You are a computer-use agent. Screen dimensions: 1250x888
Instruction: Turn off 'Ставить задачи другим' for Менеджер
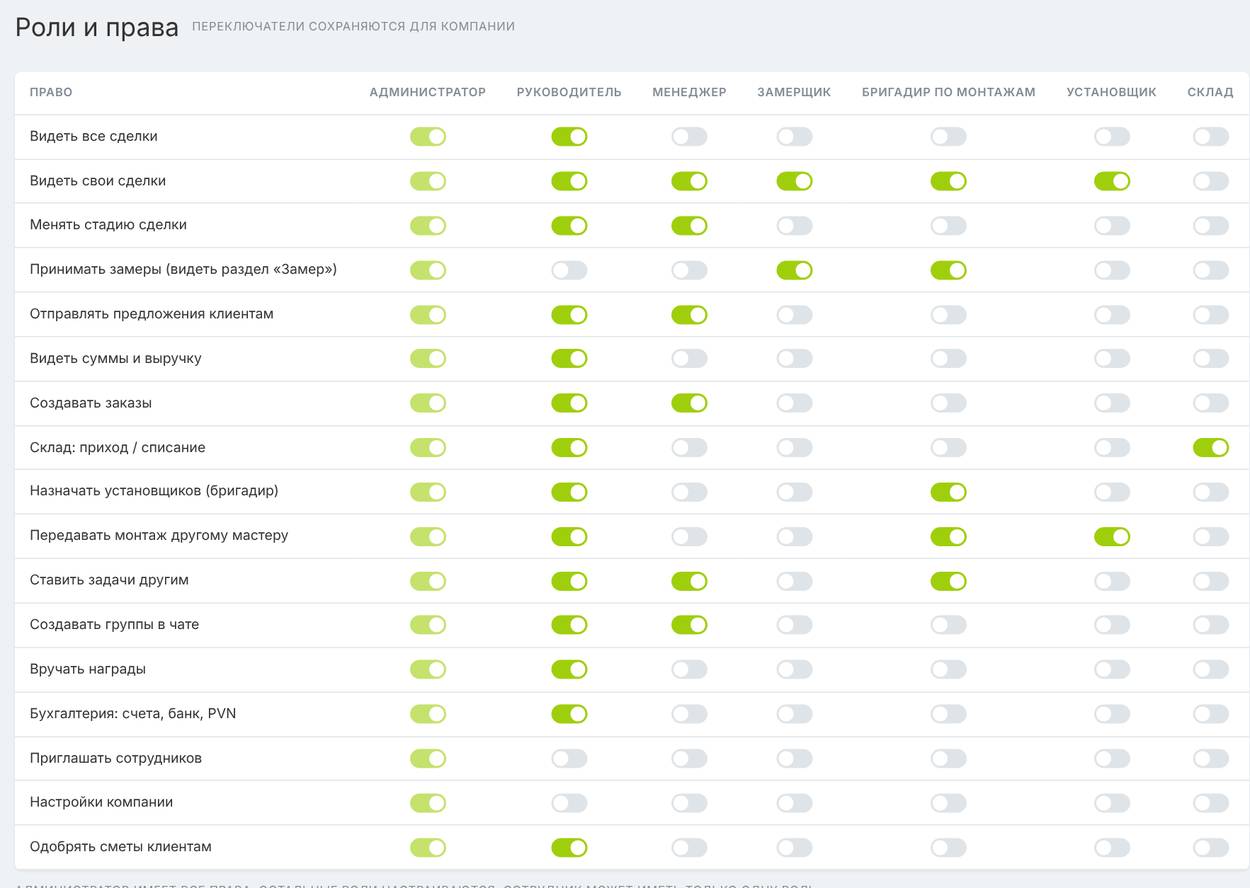pyautogui.click(x=689, y=581)
